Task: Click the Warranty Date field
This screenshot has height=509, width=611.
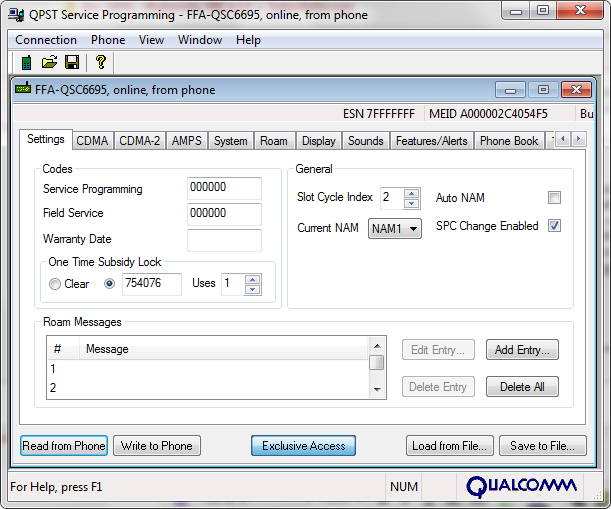Action: (x=224, y=240)
